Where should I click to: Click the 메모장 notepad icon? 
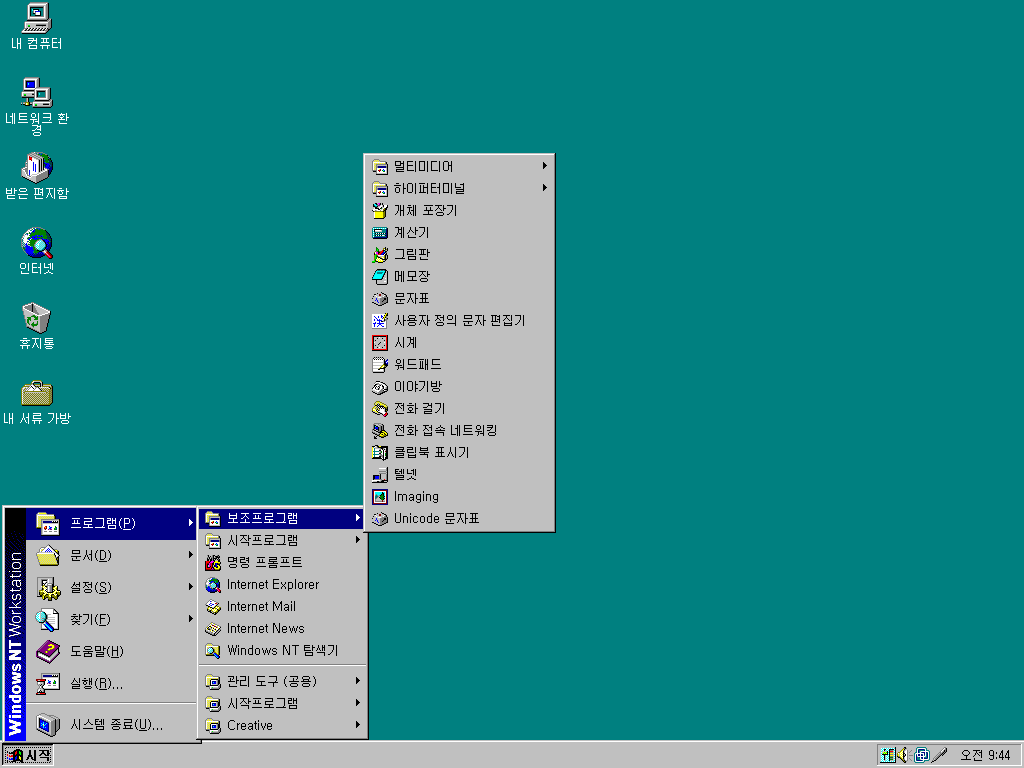379,276
